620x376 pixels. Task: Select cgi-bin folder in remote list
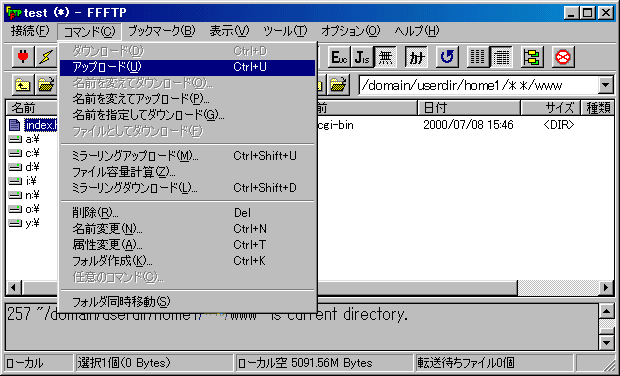click(335, 125)
